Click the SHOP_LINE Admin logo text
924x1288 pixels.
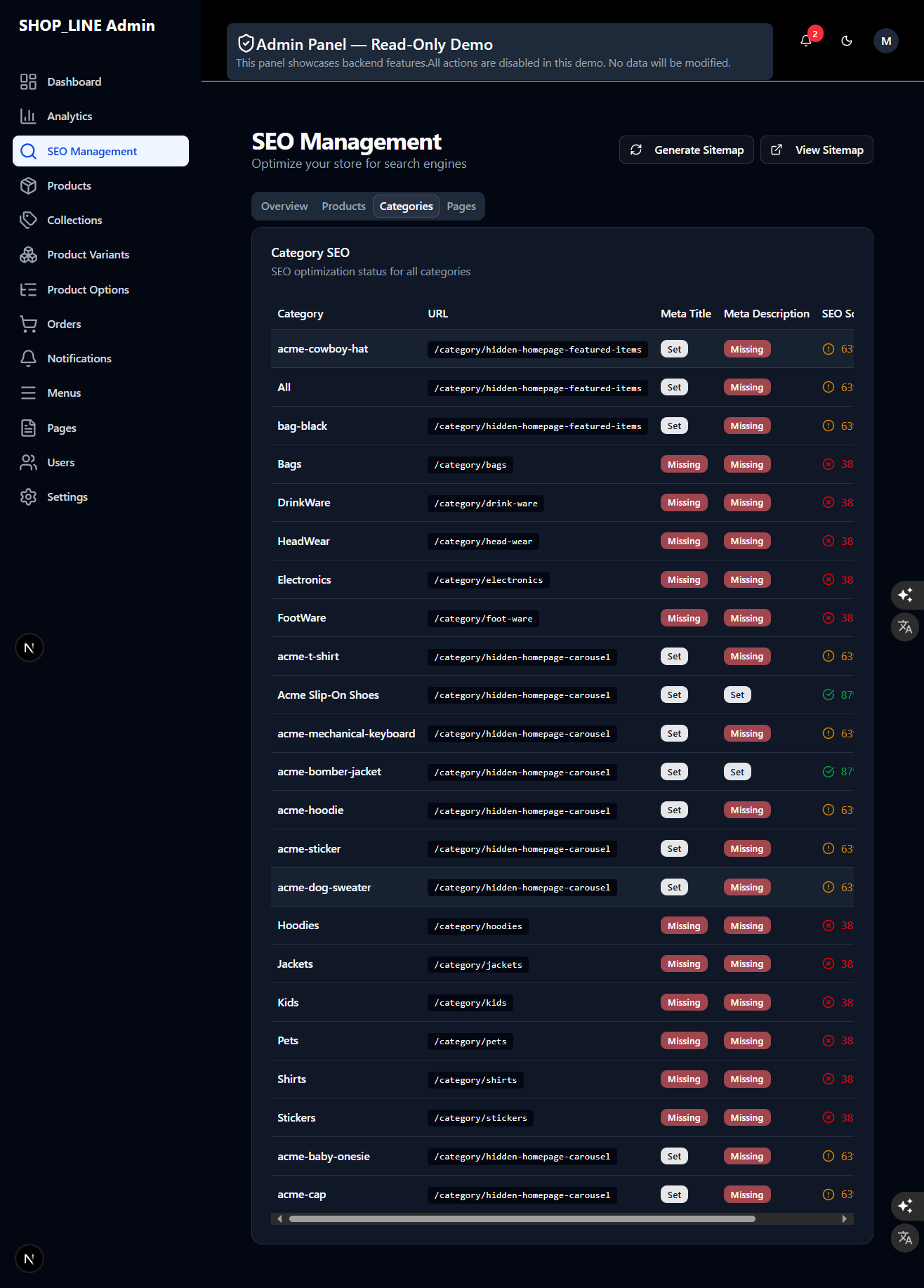87,26
